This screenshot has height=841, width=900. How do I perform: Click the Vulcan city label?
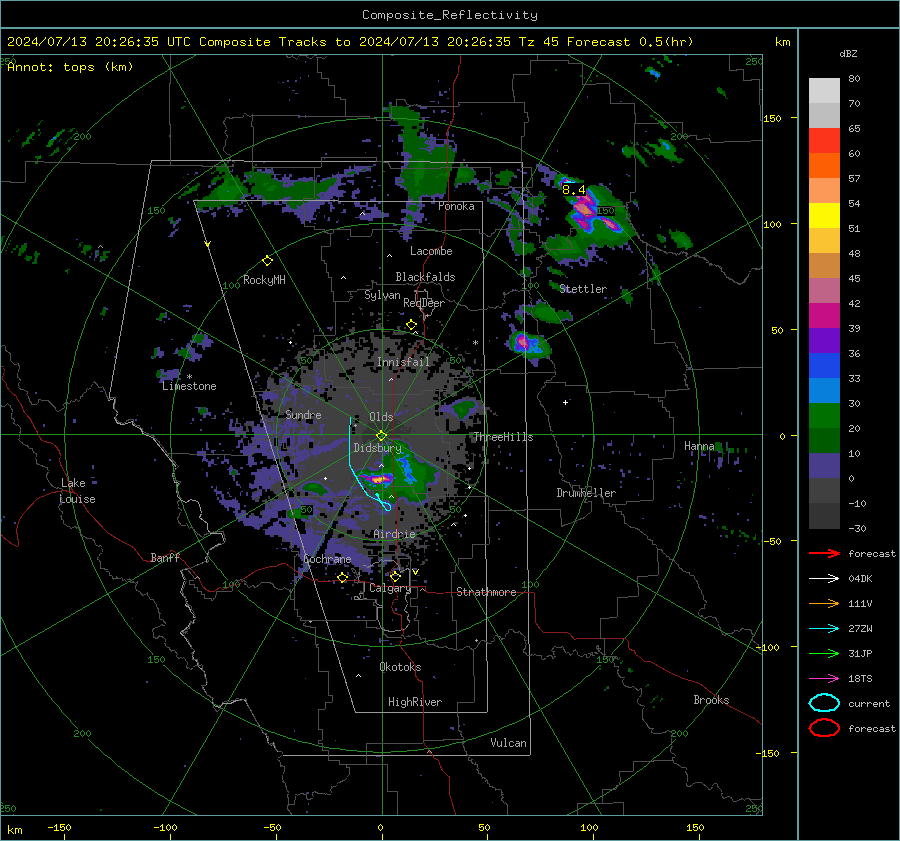(508, 743)
